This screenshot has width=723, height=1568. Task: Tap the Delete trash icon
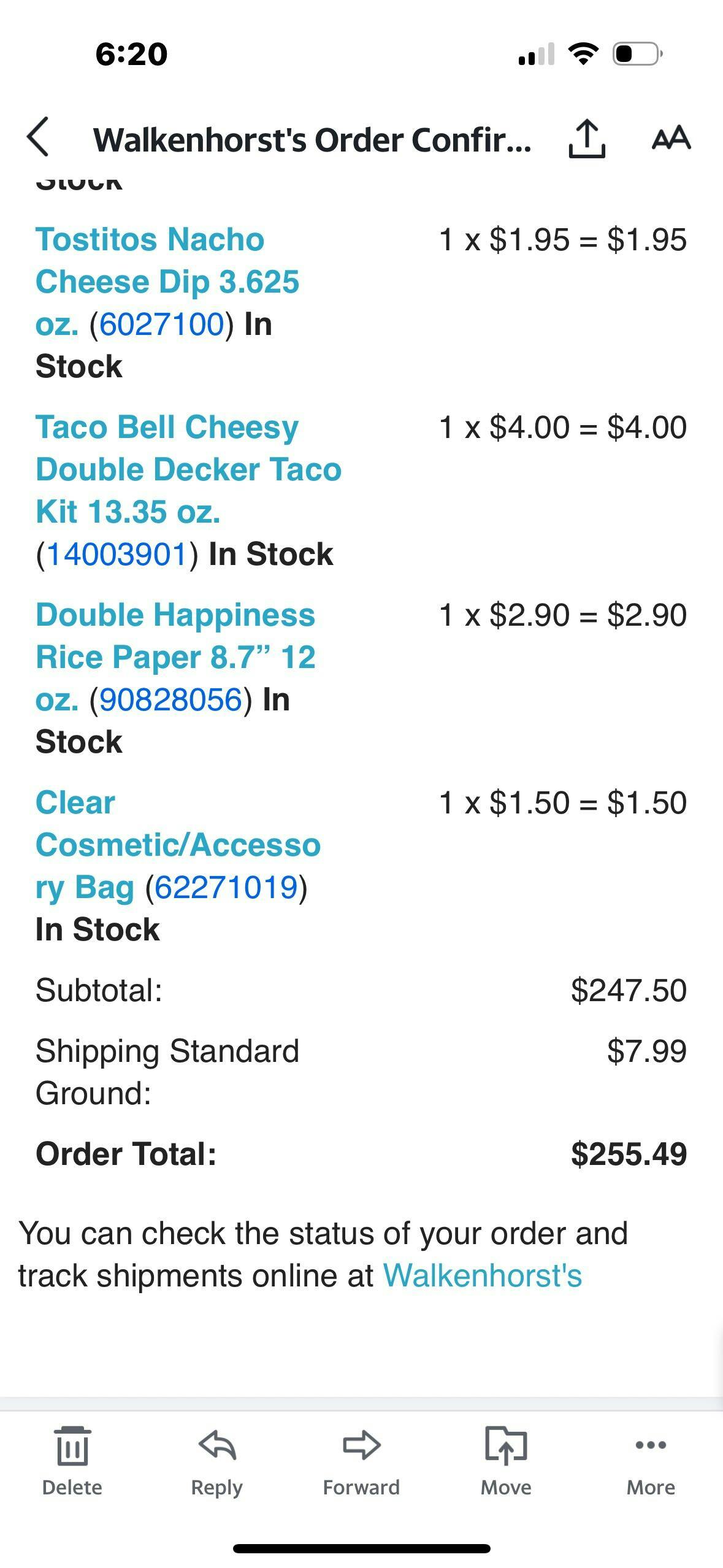point(72,1447)
